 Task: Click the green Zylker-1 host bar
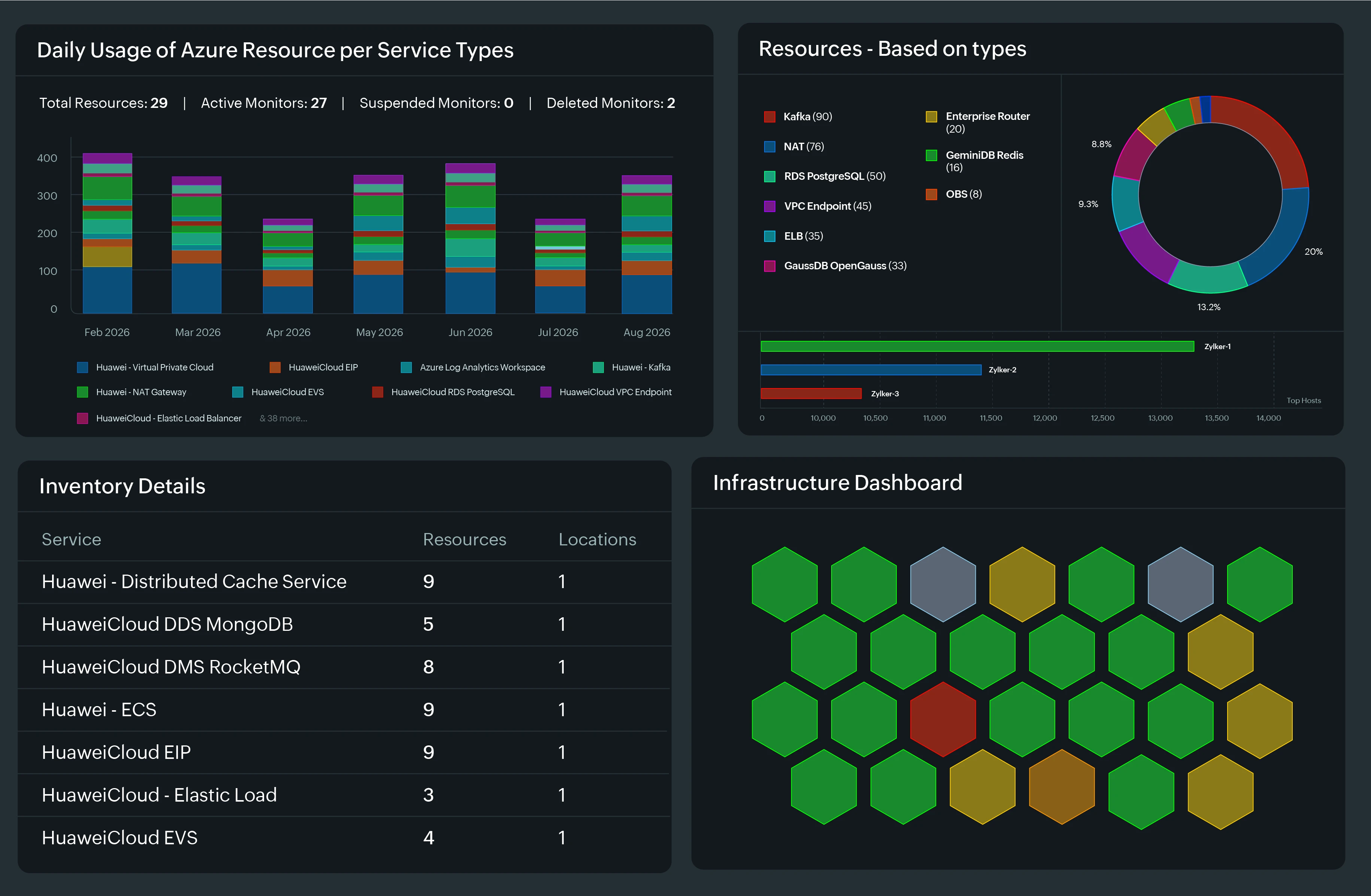(x=977, y=346)
